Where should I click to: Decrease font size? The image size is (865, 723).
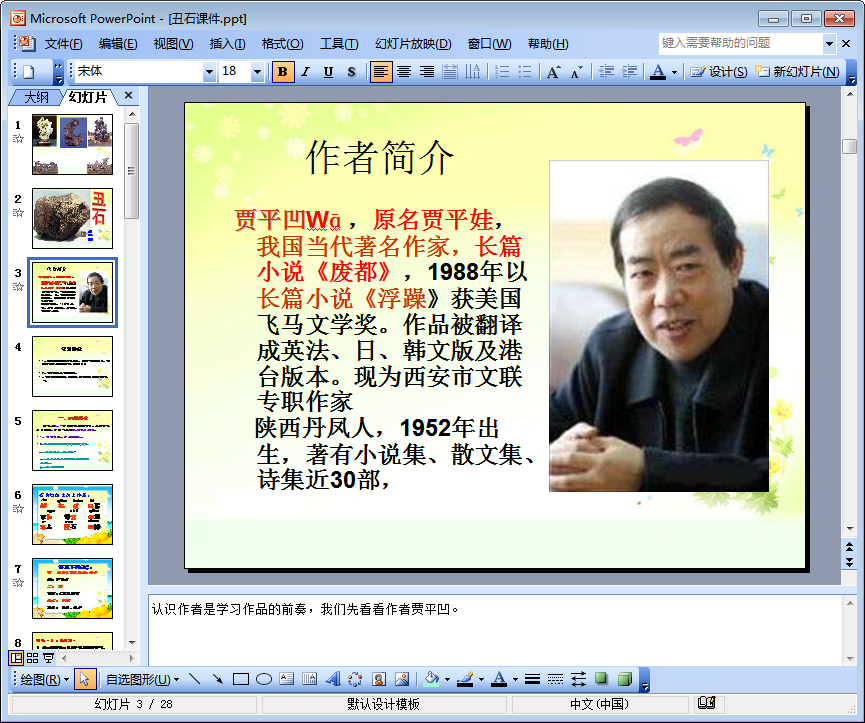[576, 72]
